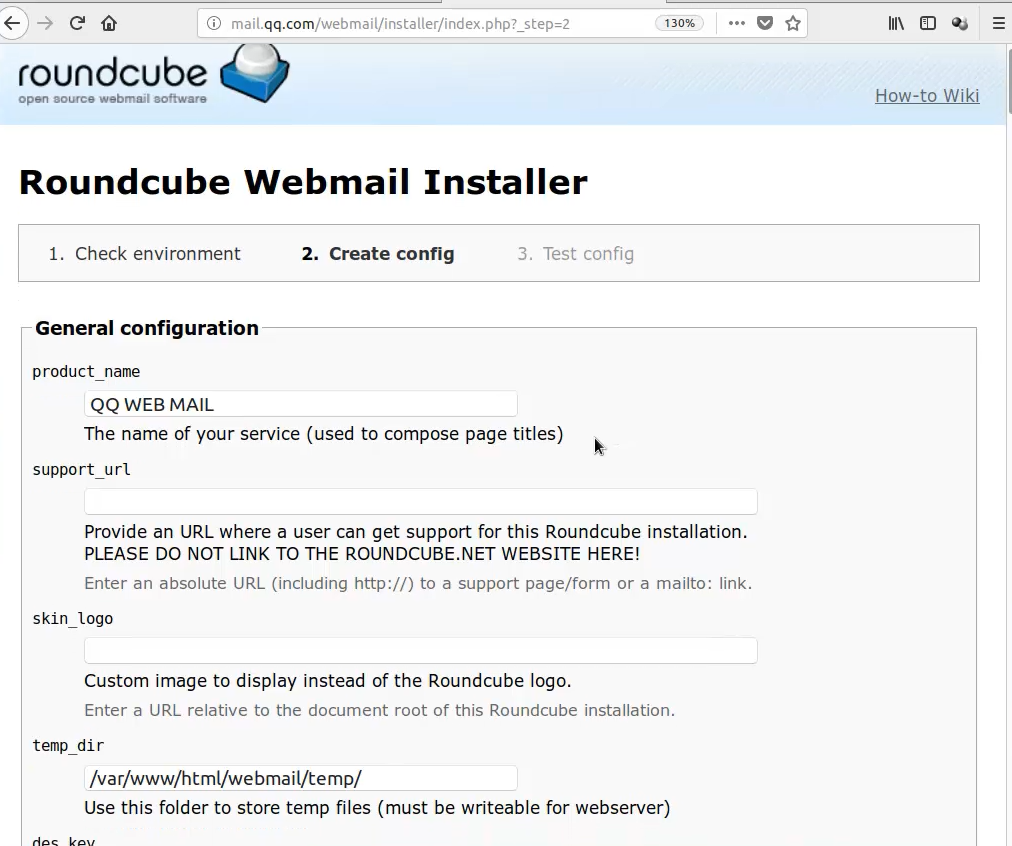
Task: Click the Pocket save icon
Action: (x=765, y=23)
